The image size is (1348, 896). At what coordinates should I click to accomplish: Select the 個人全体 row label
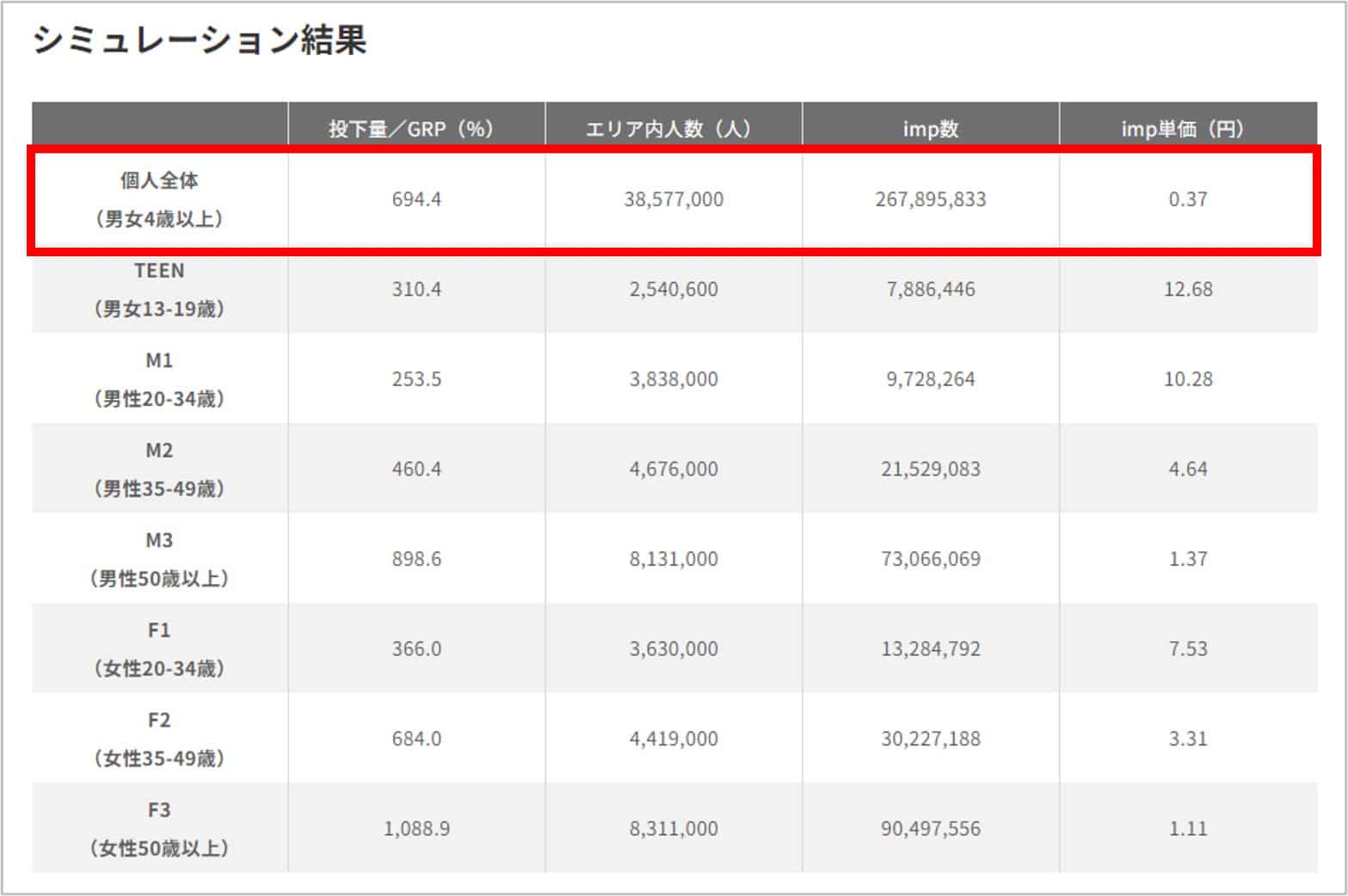click(x=159, y=199)
